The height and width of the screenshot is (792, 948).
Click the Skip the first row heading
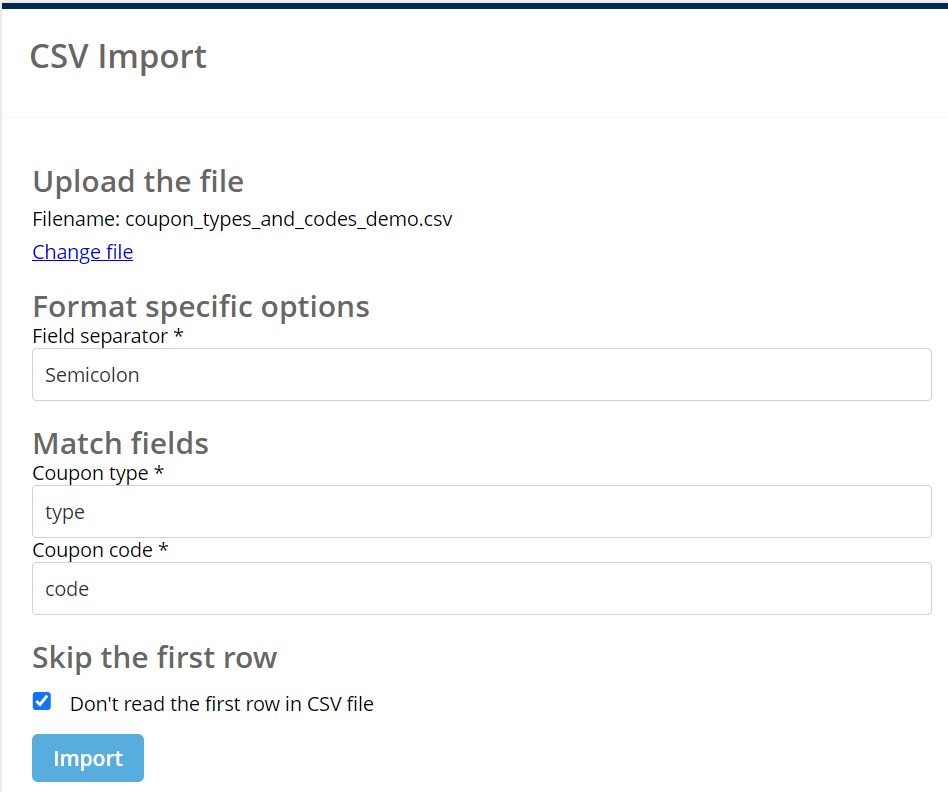[154, 658]
